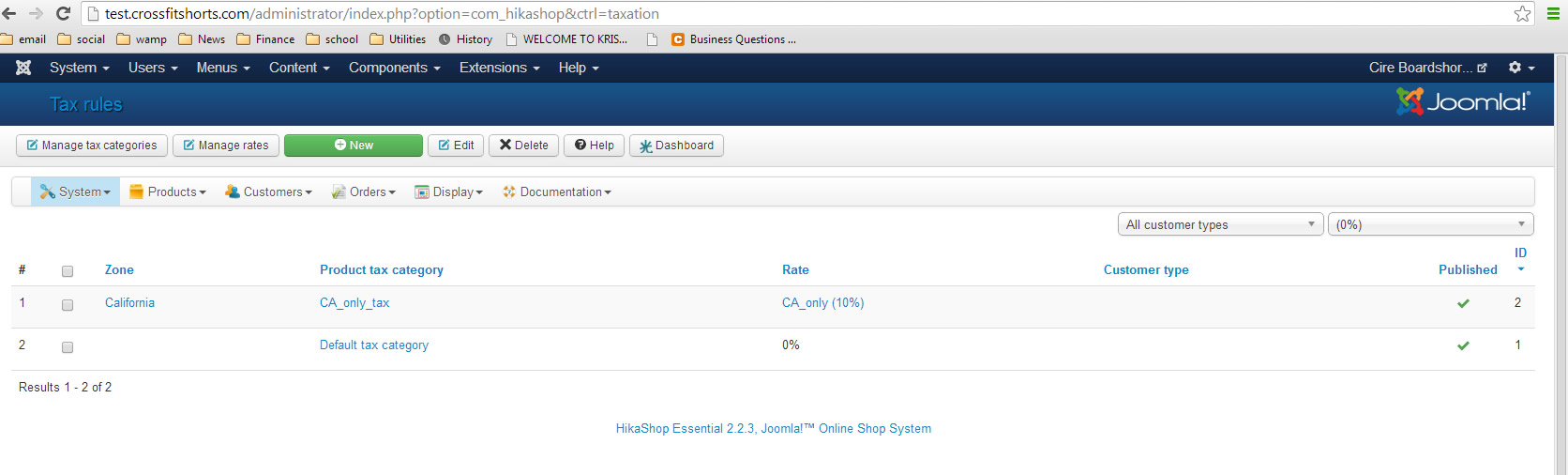
Task: Open the settings gear menu in top bar
Action: tap(1521, 68)
